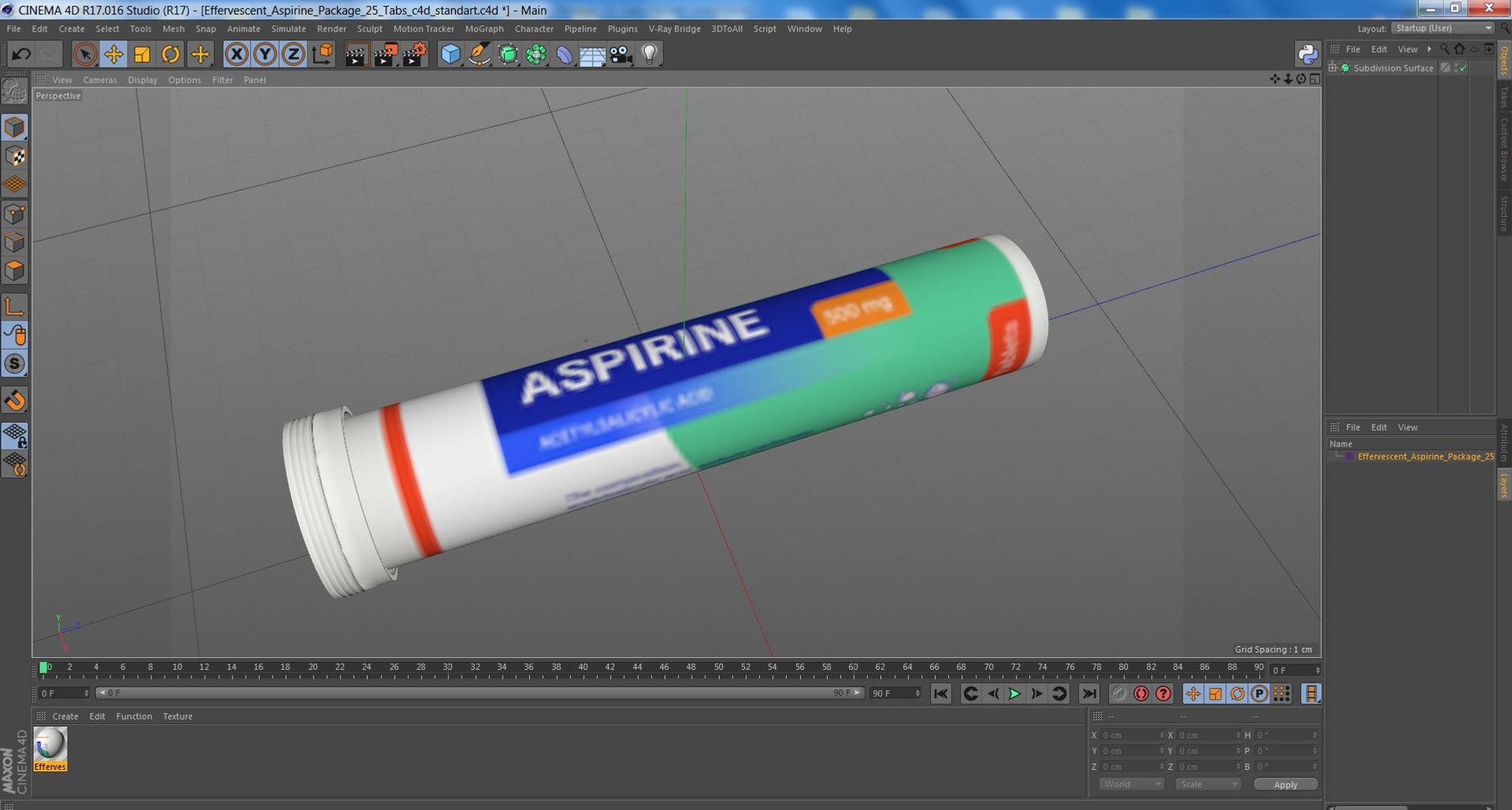Select the Efferves material thumbnail
The height and width of the screenshot is (810, 1512).
(x=50, y=749)
